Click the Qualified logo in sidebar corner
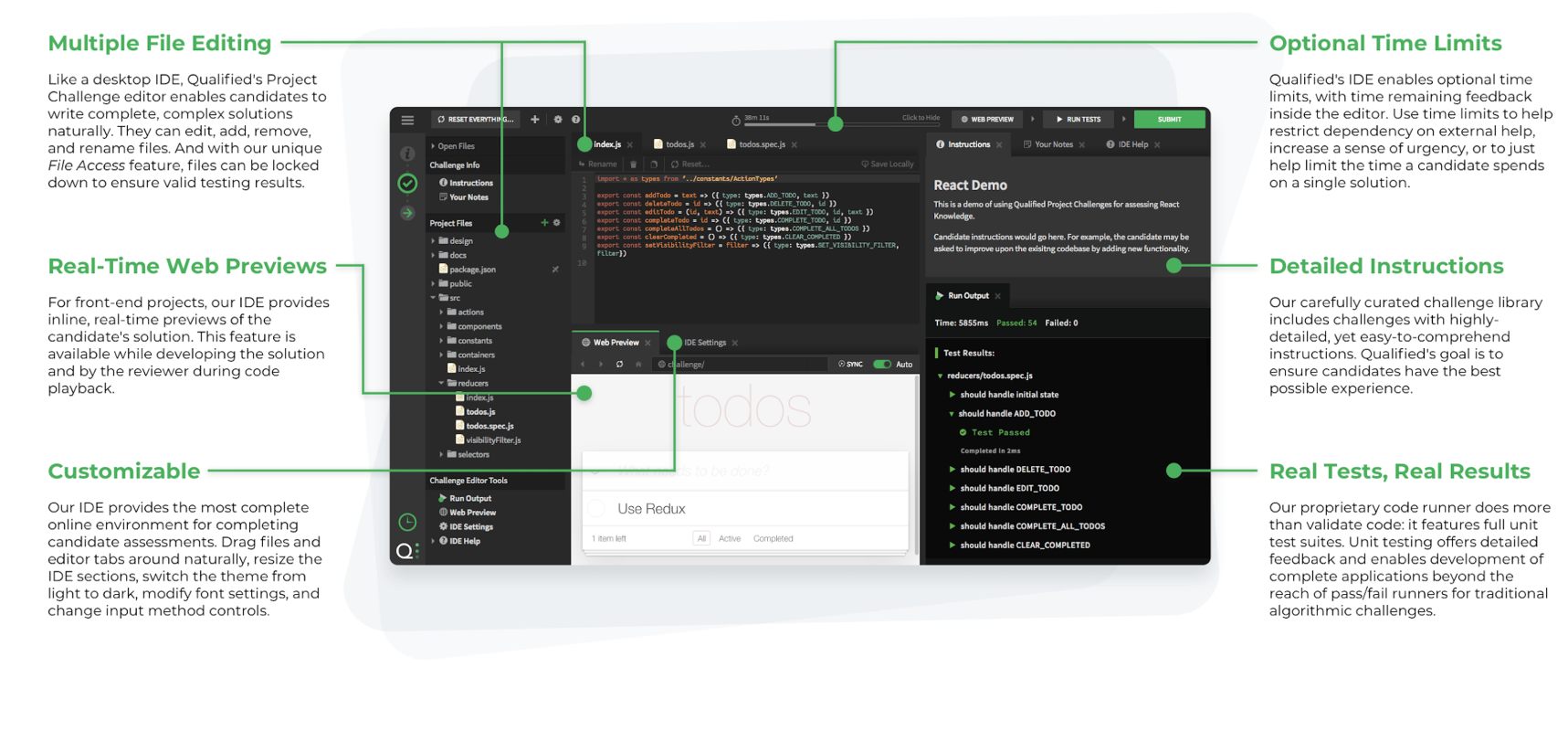The width and height of the screenshot is (1568, 731). tap(407, 550)
